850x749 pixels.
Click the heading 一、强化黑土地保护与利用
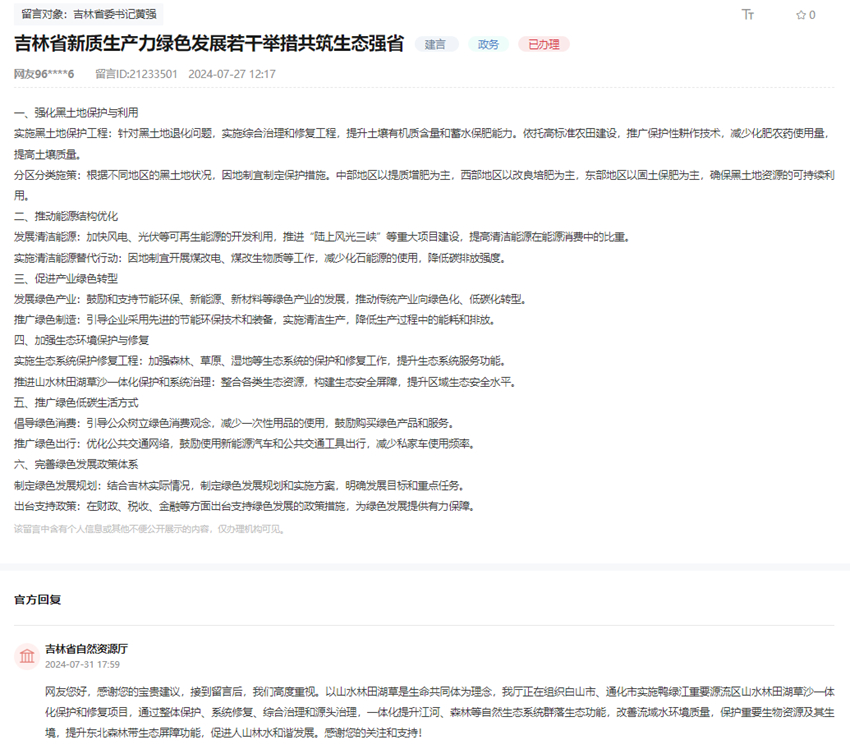coord(76,112)
